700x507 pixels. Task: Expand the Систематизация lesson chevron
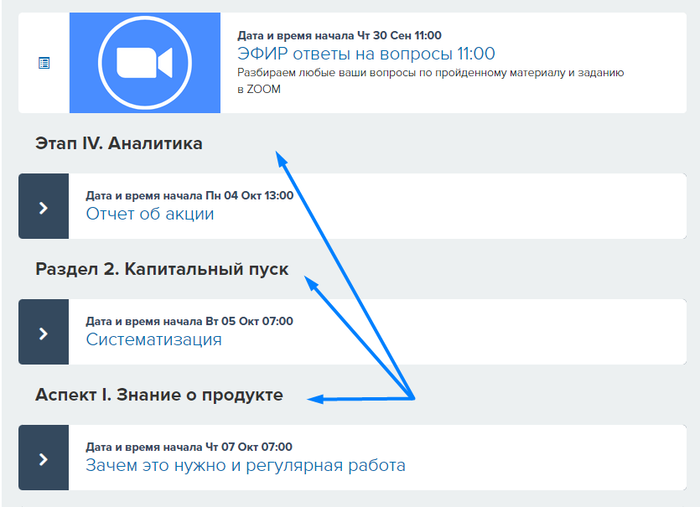coord(43,332)
